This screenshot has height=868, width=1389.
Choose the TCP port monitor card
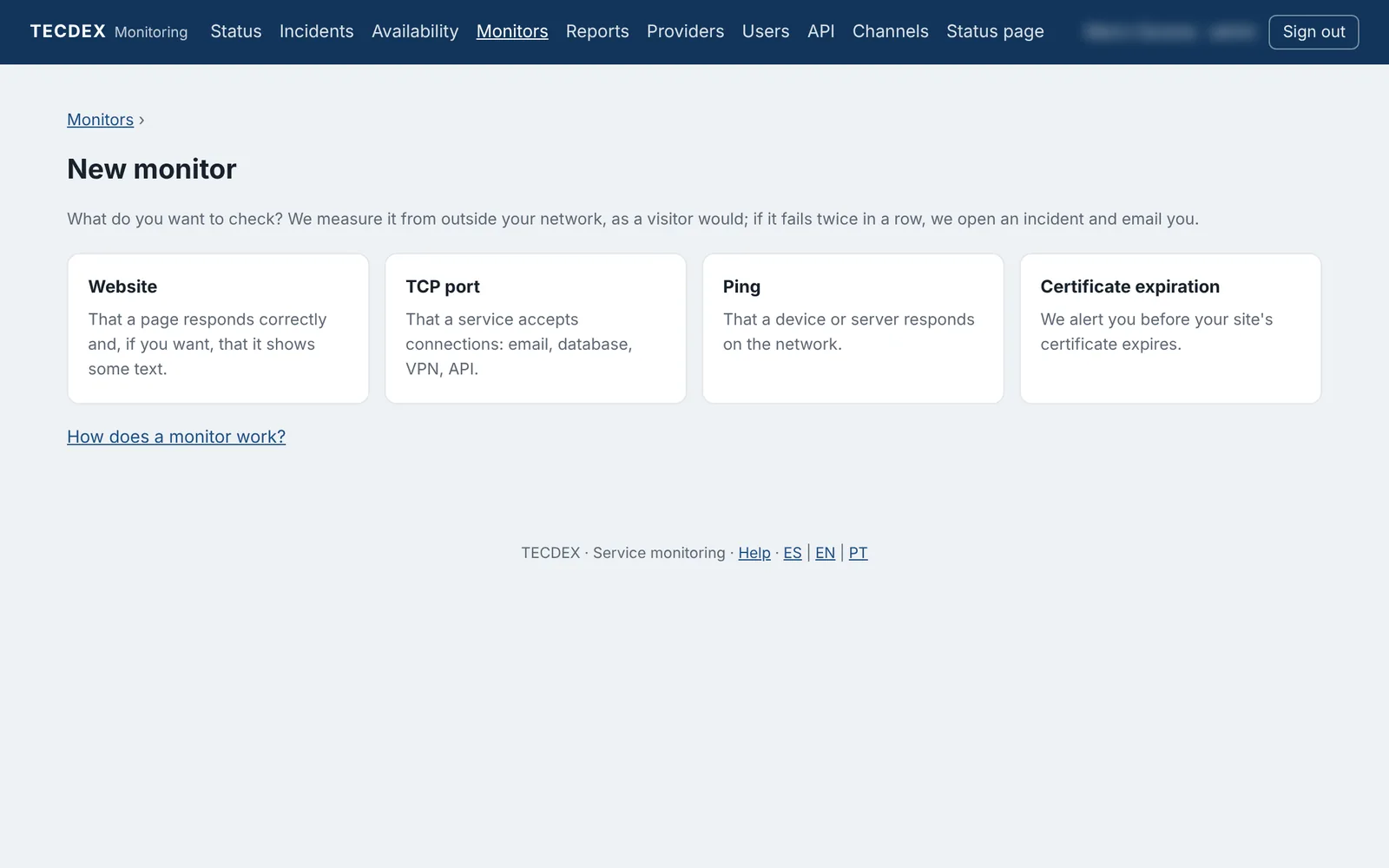click(536, 328)
